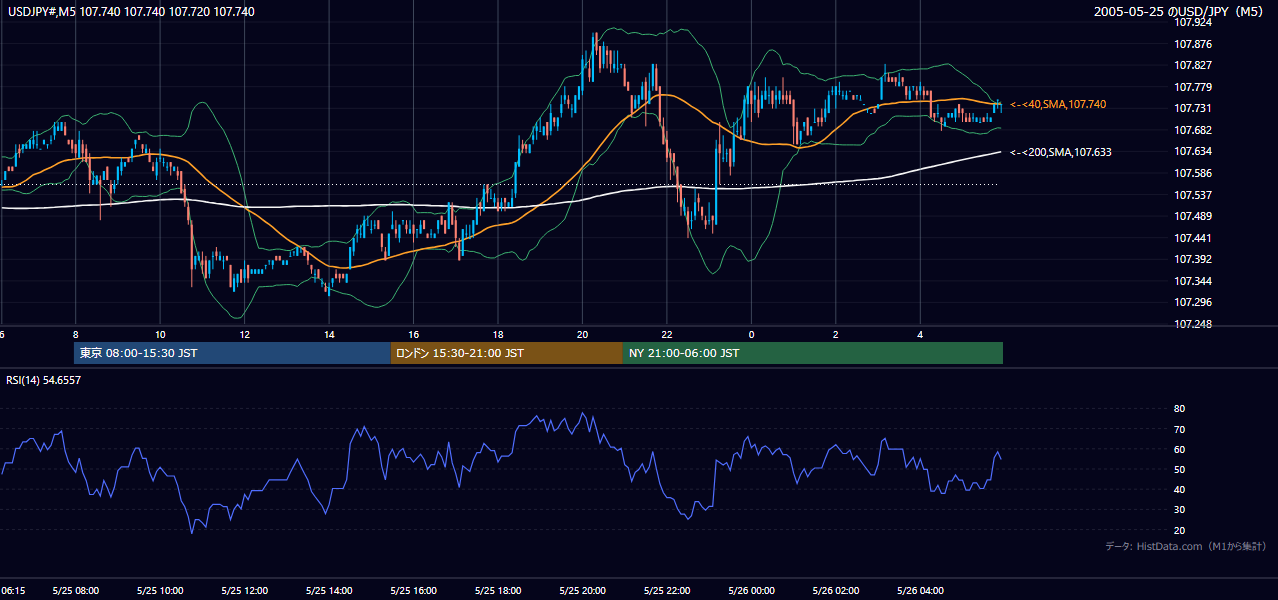Click hour label 0 under the price chart
The width and height of the screenshot is (1278, 600).
(x=751, y=335)
